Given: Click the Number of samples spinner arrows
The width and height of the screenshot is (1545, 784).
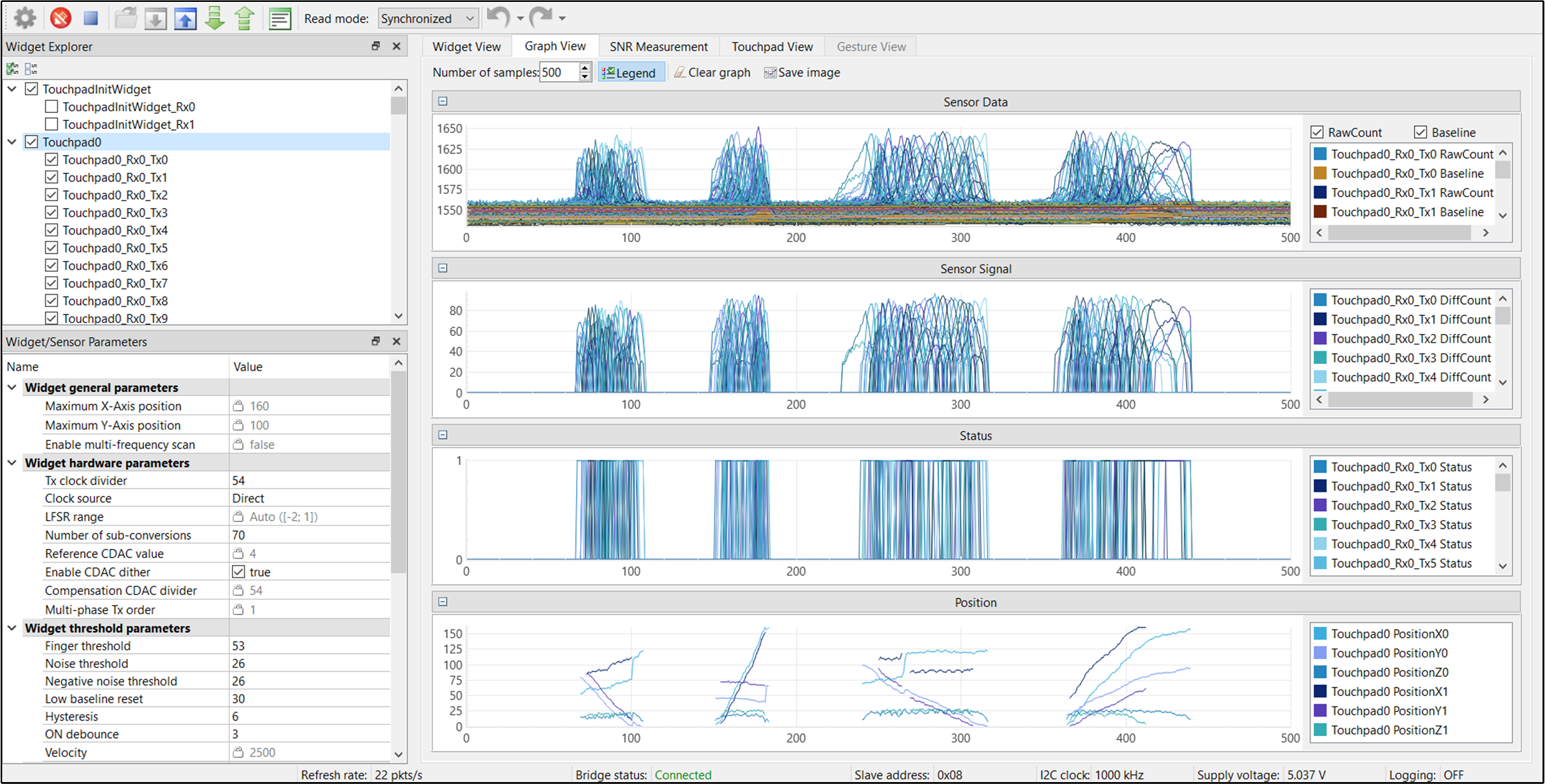Looking at the screenshot, I should [585, 72].
